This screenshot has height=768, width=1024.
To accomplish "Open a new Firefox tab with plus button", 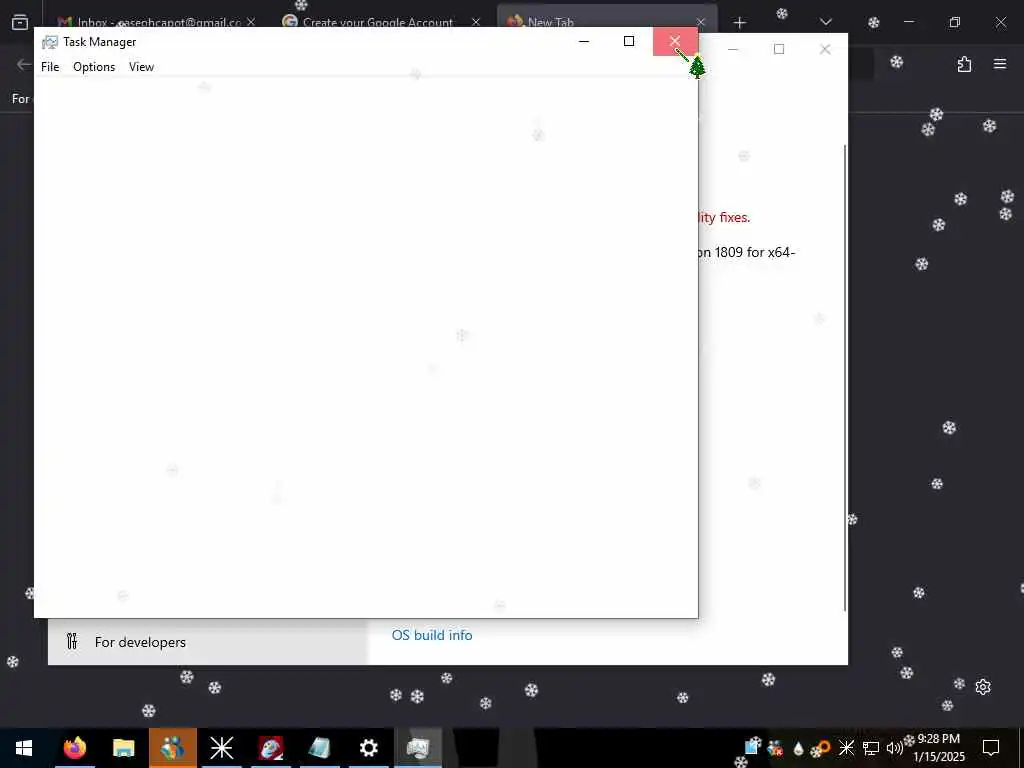I will click(x=739, y=23).
